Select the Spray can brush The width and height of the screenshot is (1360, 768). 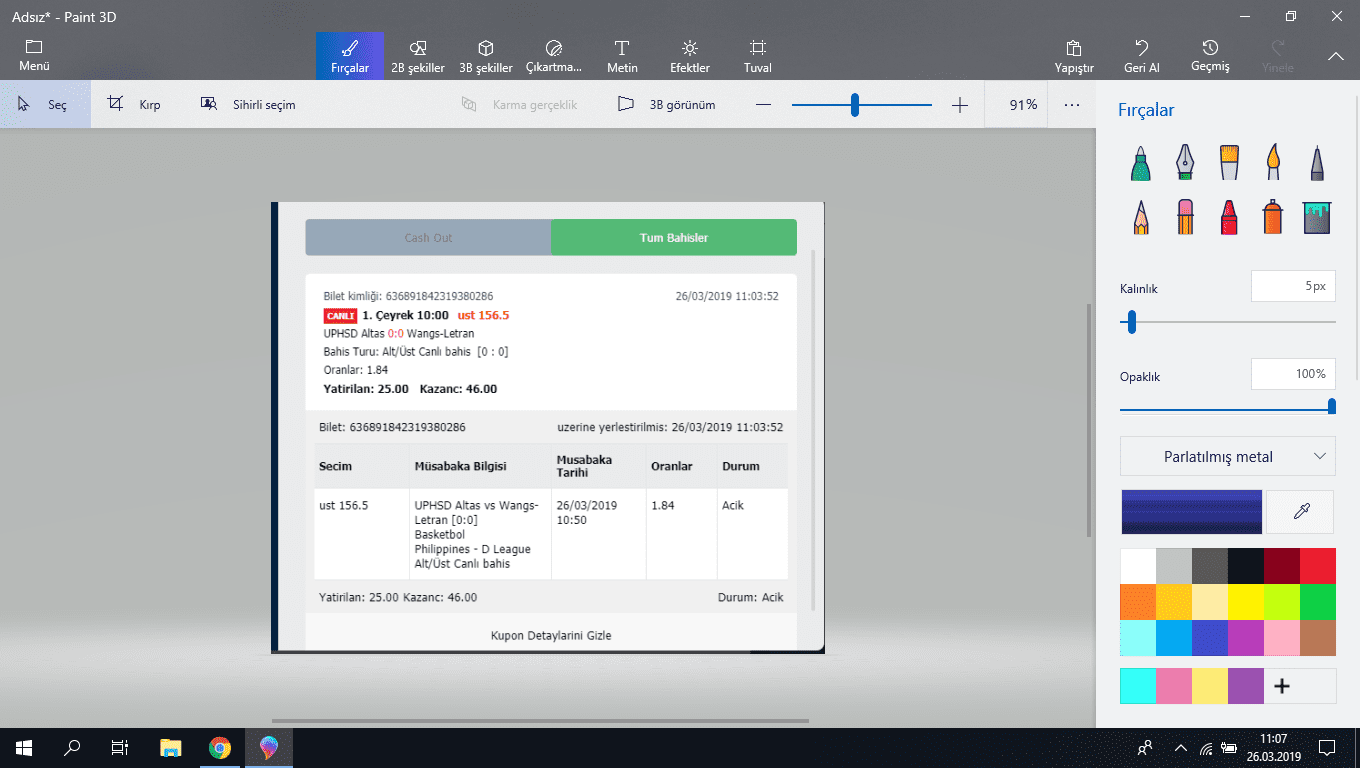(1273, 216)
